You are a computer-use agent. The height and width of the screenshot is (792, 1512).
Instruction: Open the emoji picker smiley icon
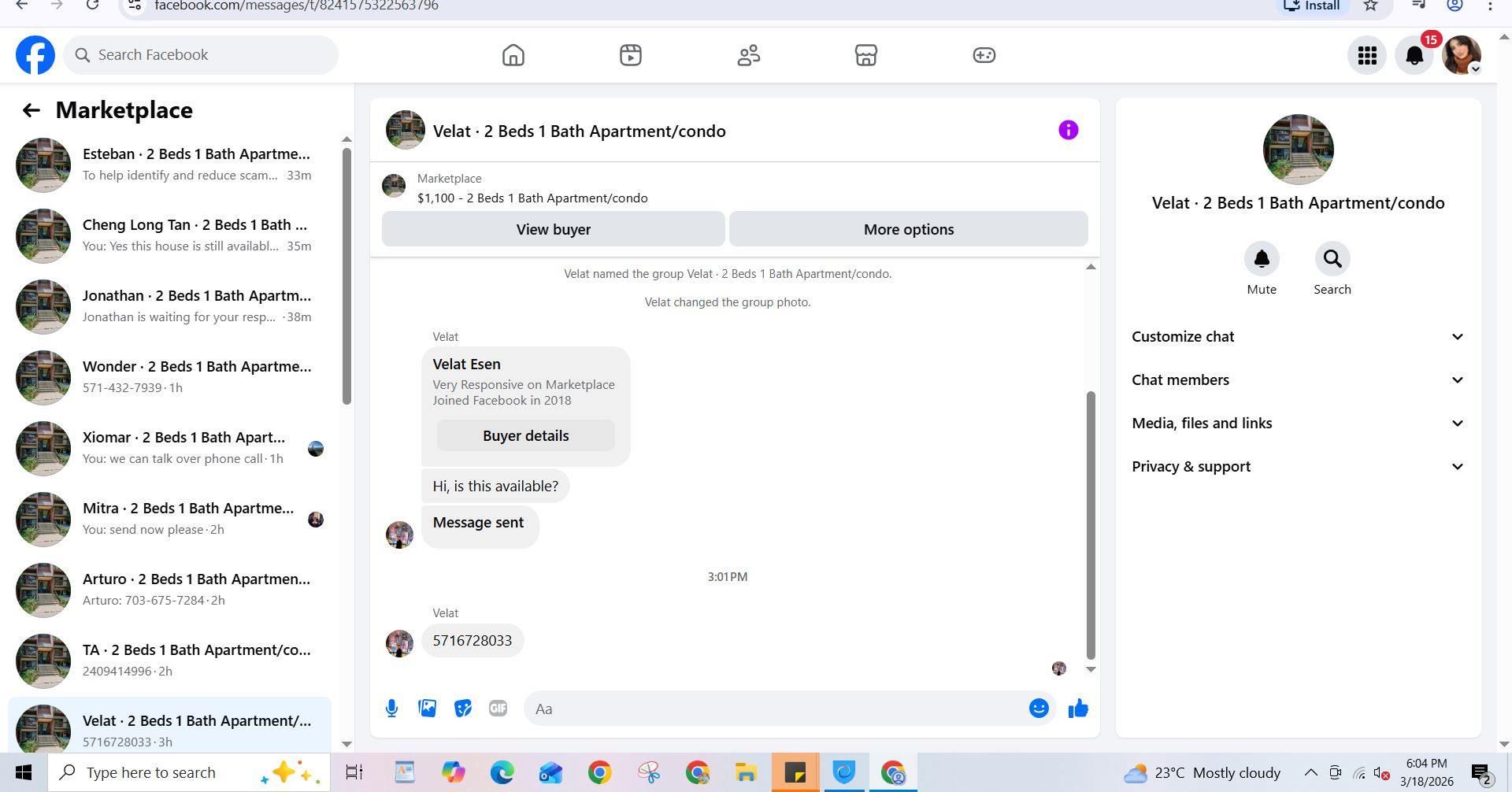tap(1039, 709)
